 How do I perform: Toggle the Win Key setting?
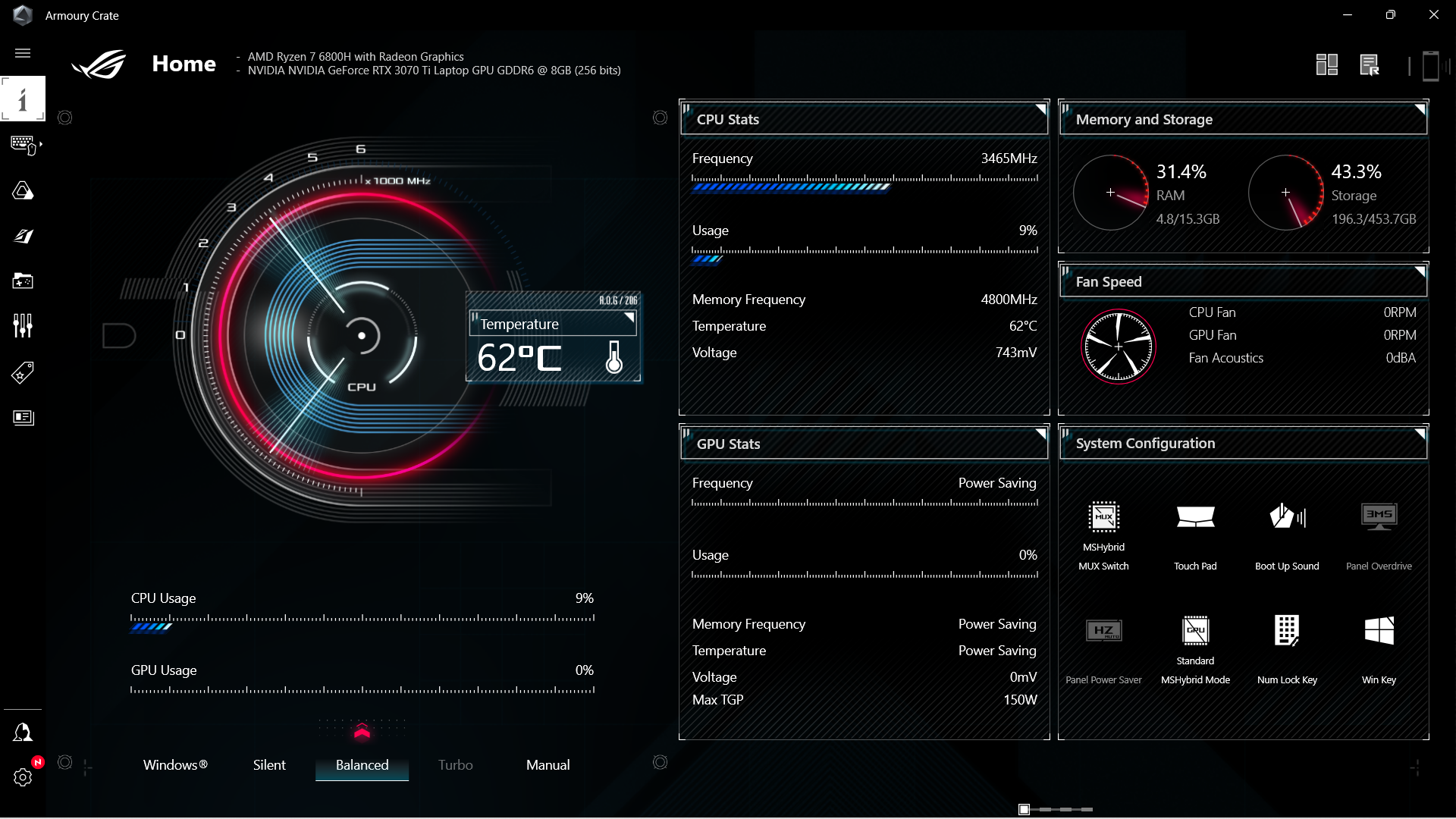1379,631
